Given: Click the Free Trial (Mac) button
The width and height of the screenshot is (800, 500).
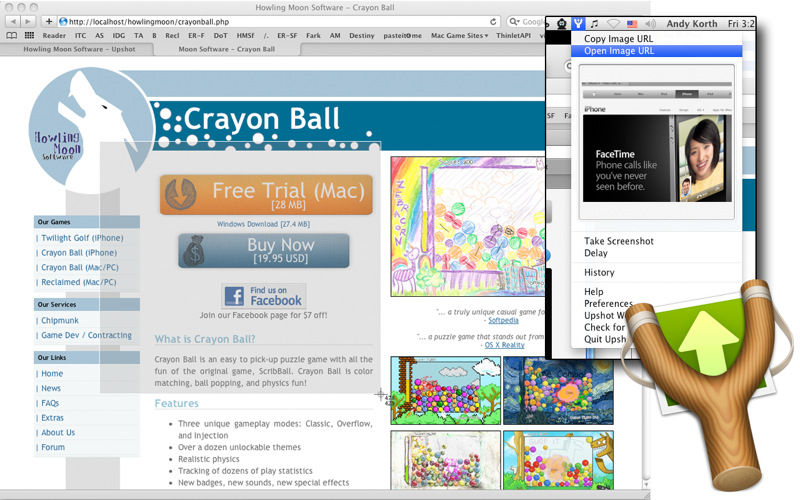Looking at the screenshot, I should click(266, 195).
